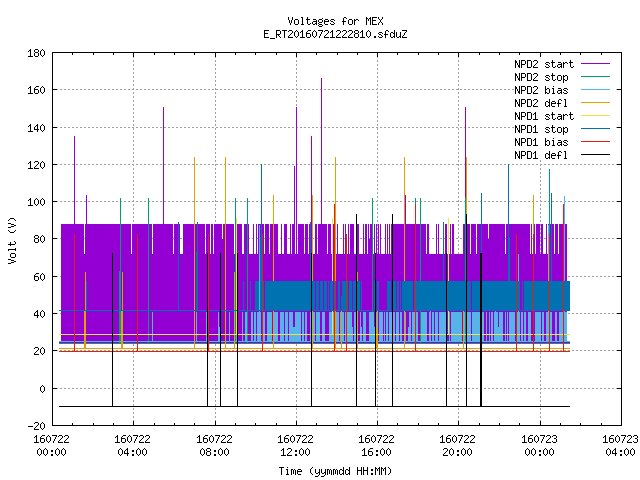
Task: Click the 'NPD2 bias' legend label
Action: point(541,90)
